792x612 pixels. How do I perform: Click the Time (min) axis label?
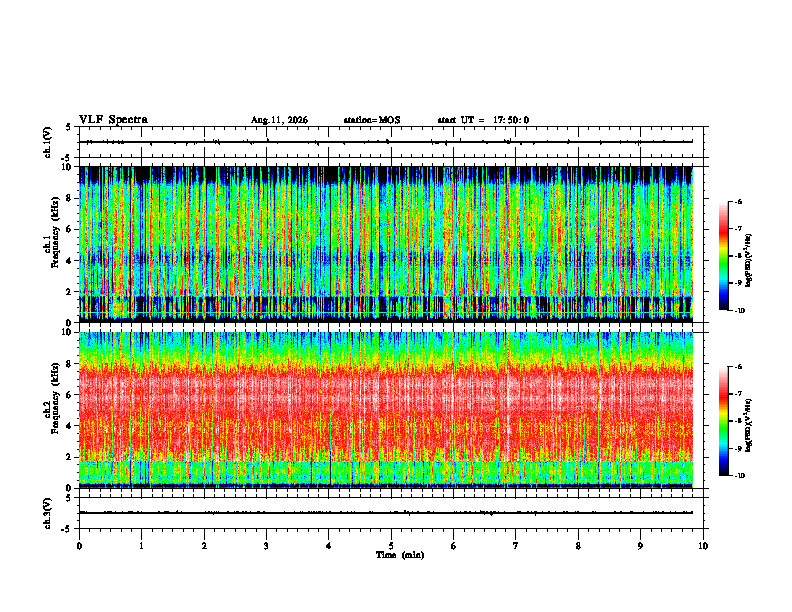(x=400, y=555)
